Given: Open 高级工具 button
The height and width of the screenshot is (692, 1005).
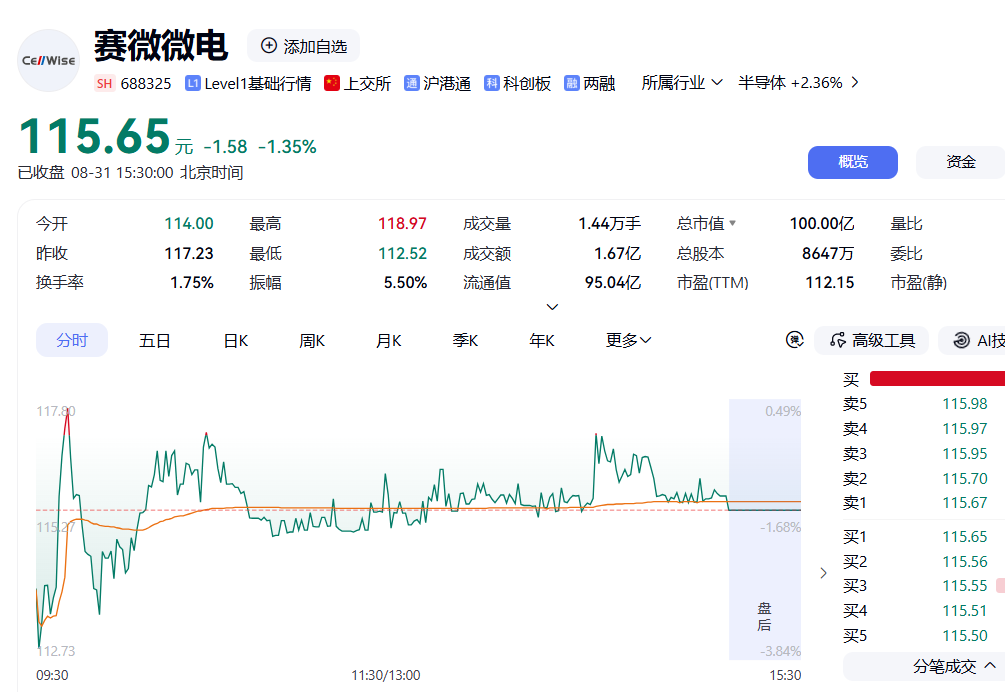Looking at the screenshot, I should [x=871, y=340].
